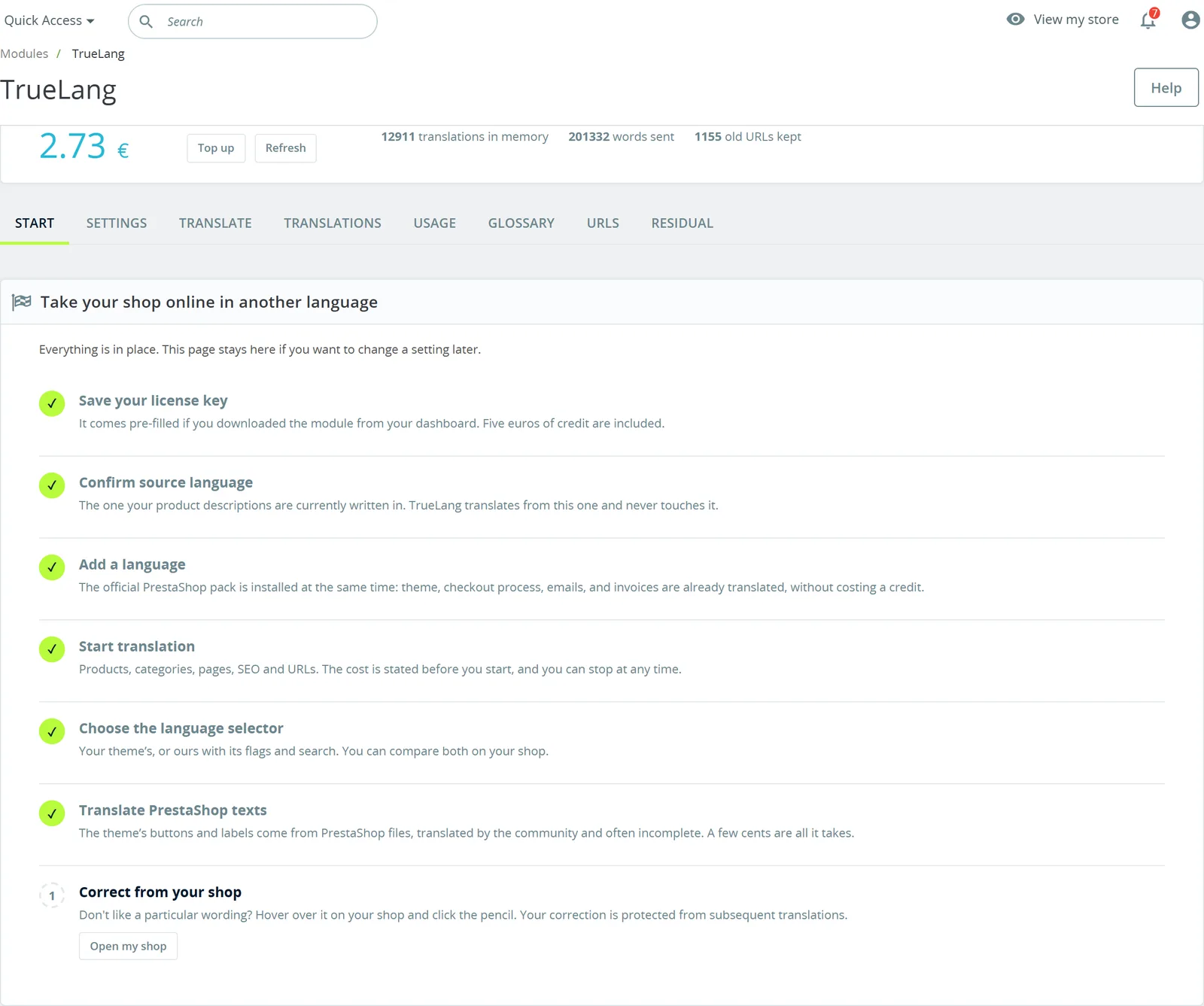Click the Confirm source language heading
The height and width of the screenshot is (1006, 1204).
tap(166, 482)
